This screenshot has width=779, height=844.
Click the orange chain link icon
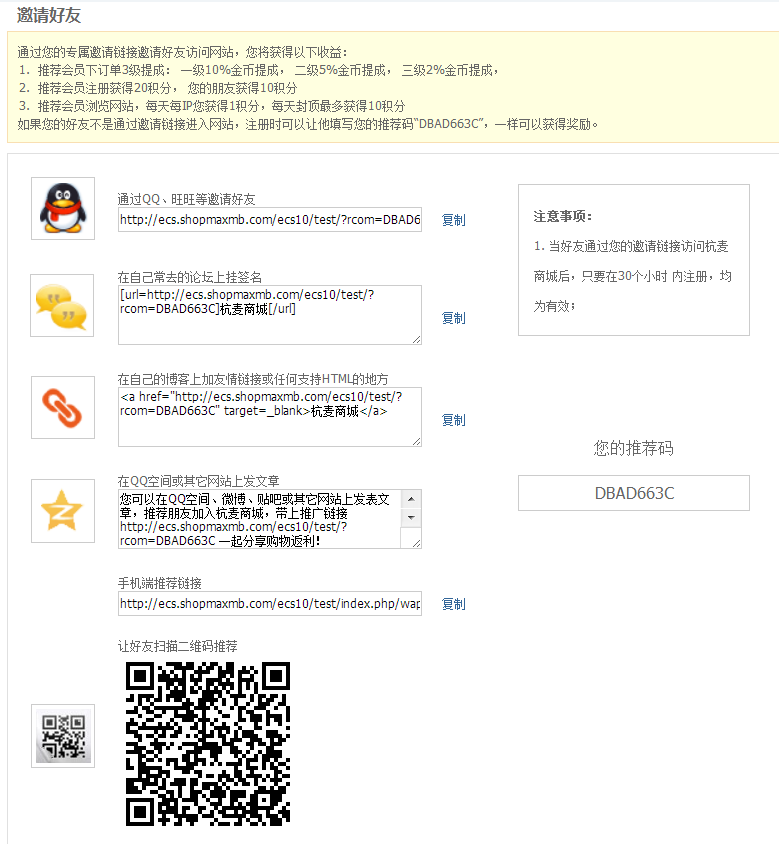[63, 407]
